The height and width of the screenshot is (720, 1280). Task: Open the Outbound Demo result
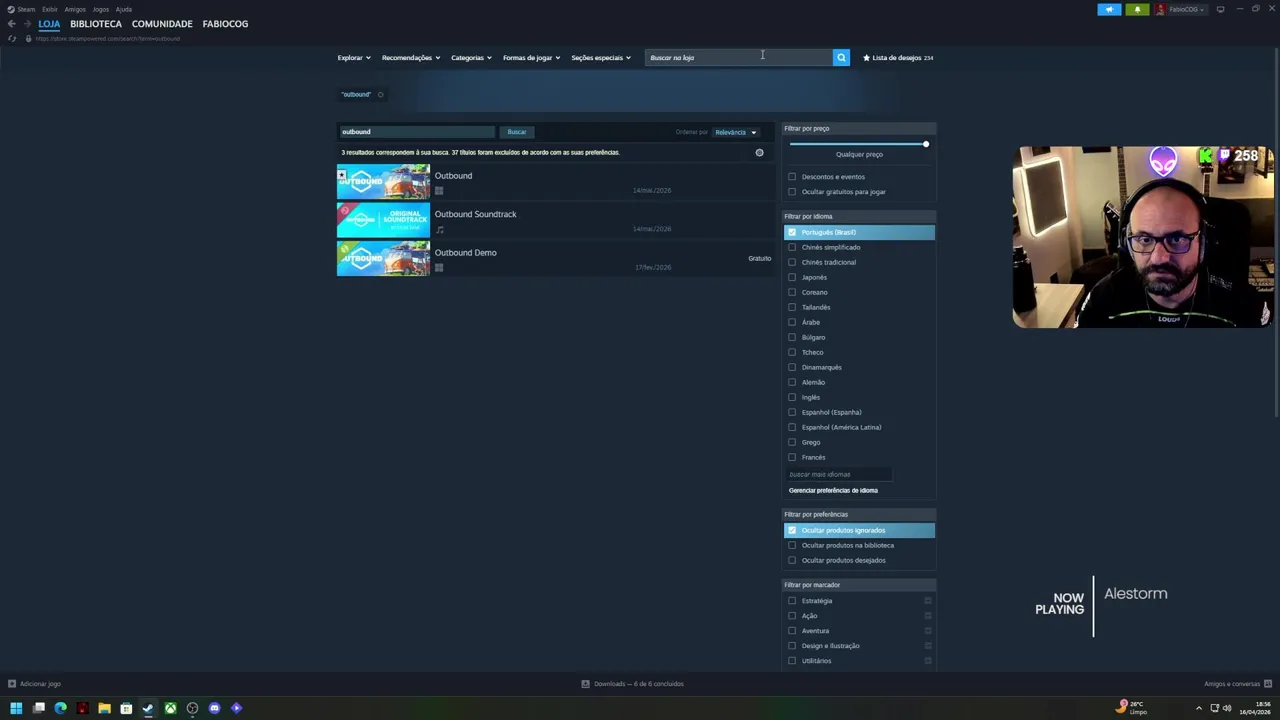click(555, 259)
